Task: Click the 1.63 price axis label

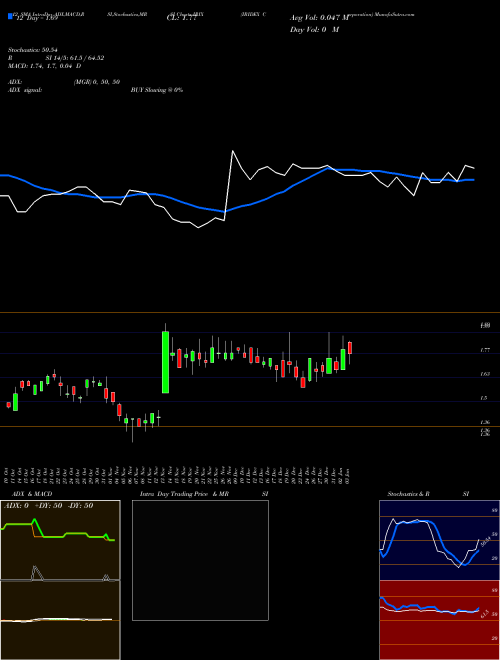Action: point(484,374)
